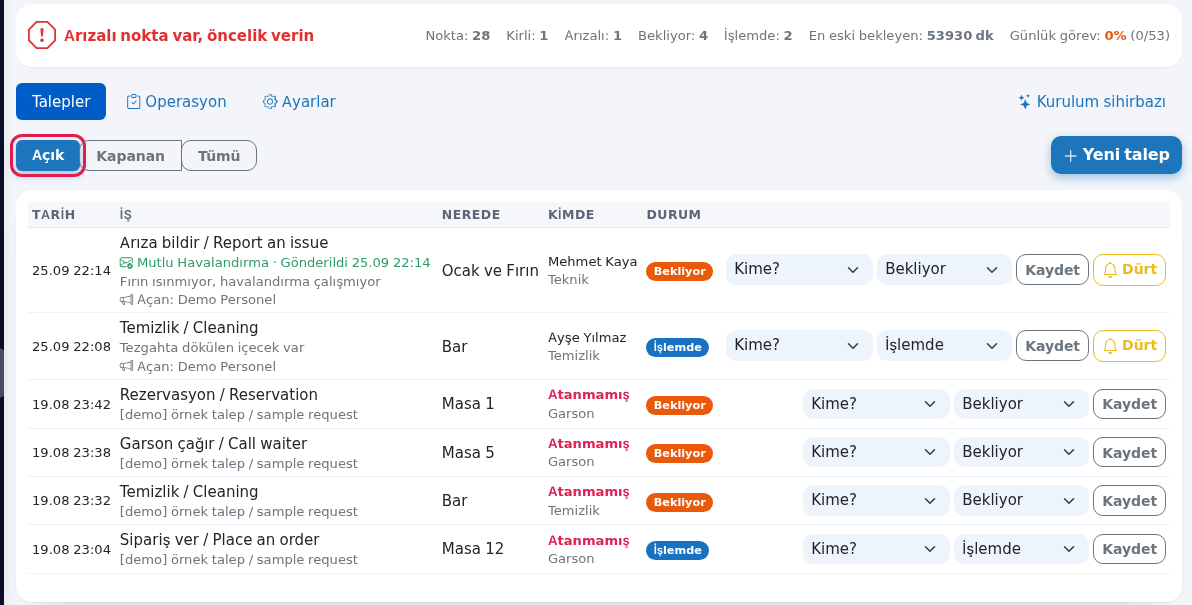Open Kime? dropdown for Rezervasyon row

(x=876, y=404)
